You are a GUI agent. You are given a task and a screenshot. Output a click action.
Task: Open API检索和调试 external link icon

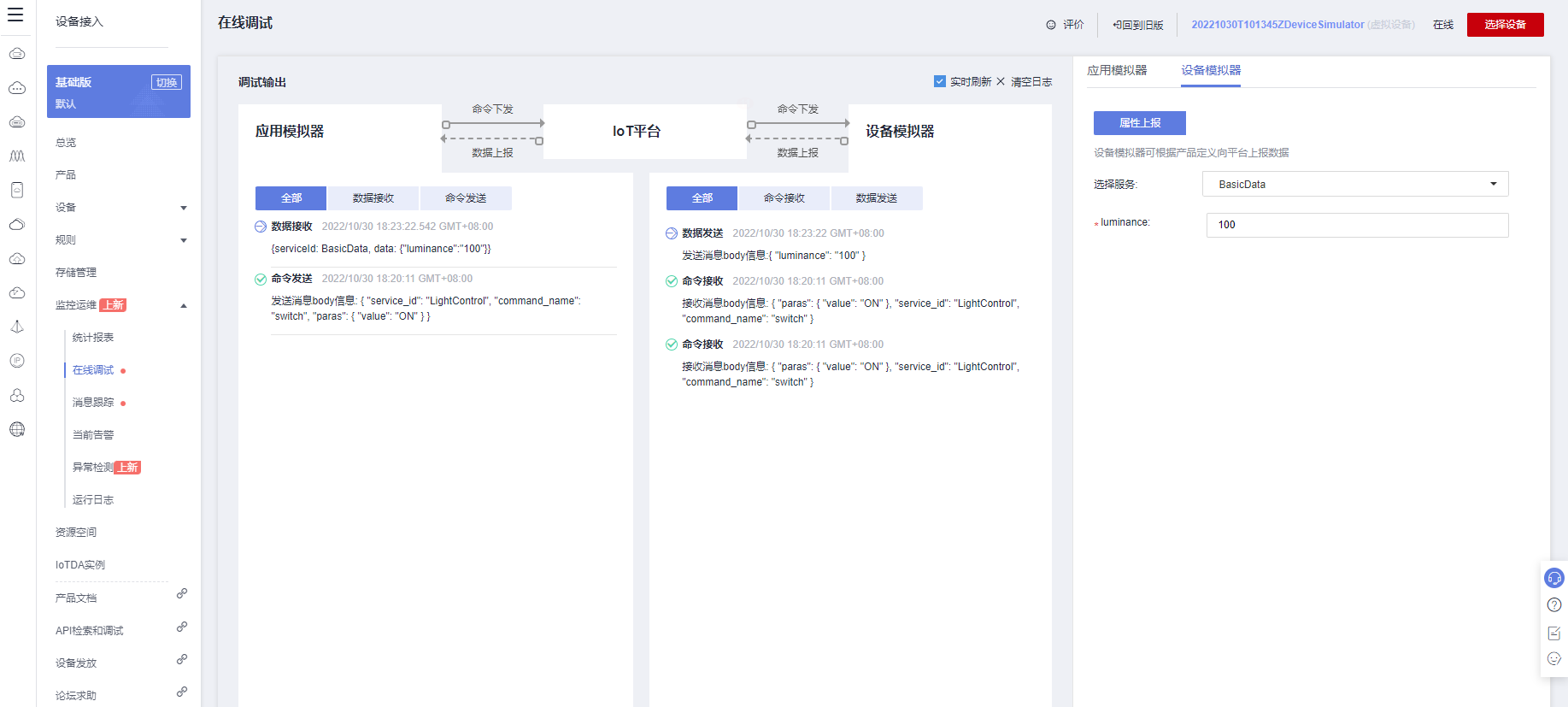click(182, 627)
